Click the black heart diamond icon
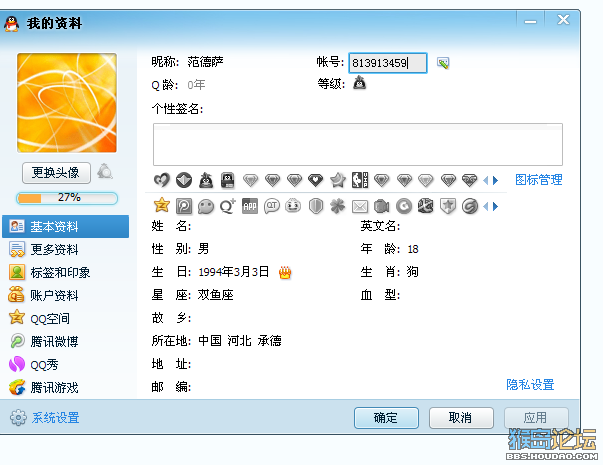603x465 pixels. point(316,180)
